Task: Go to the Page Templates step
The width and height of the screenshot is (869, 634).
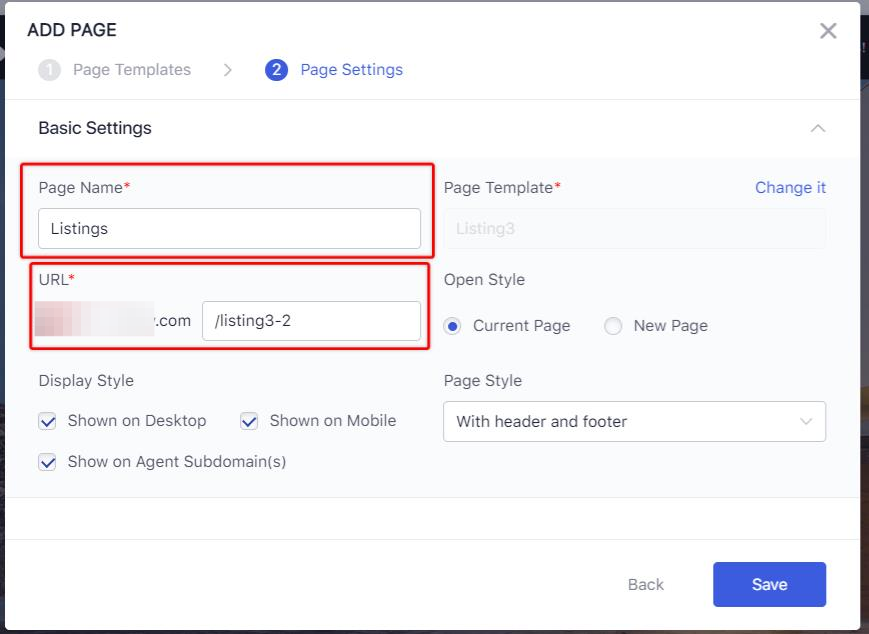Action: tap(131, 70)
